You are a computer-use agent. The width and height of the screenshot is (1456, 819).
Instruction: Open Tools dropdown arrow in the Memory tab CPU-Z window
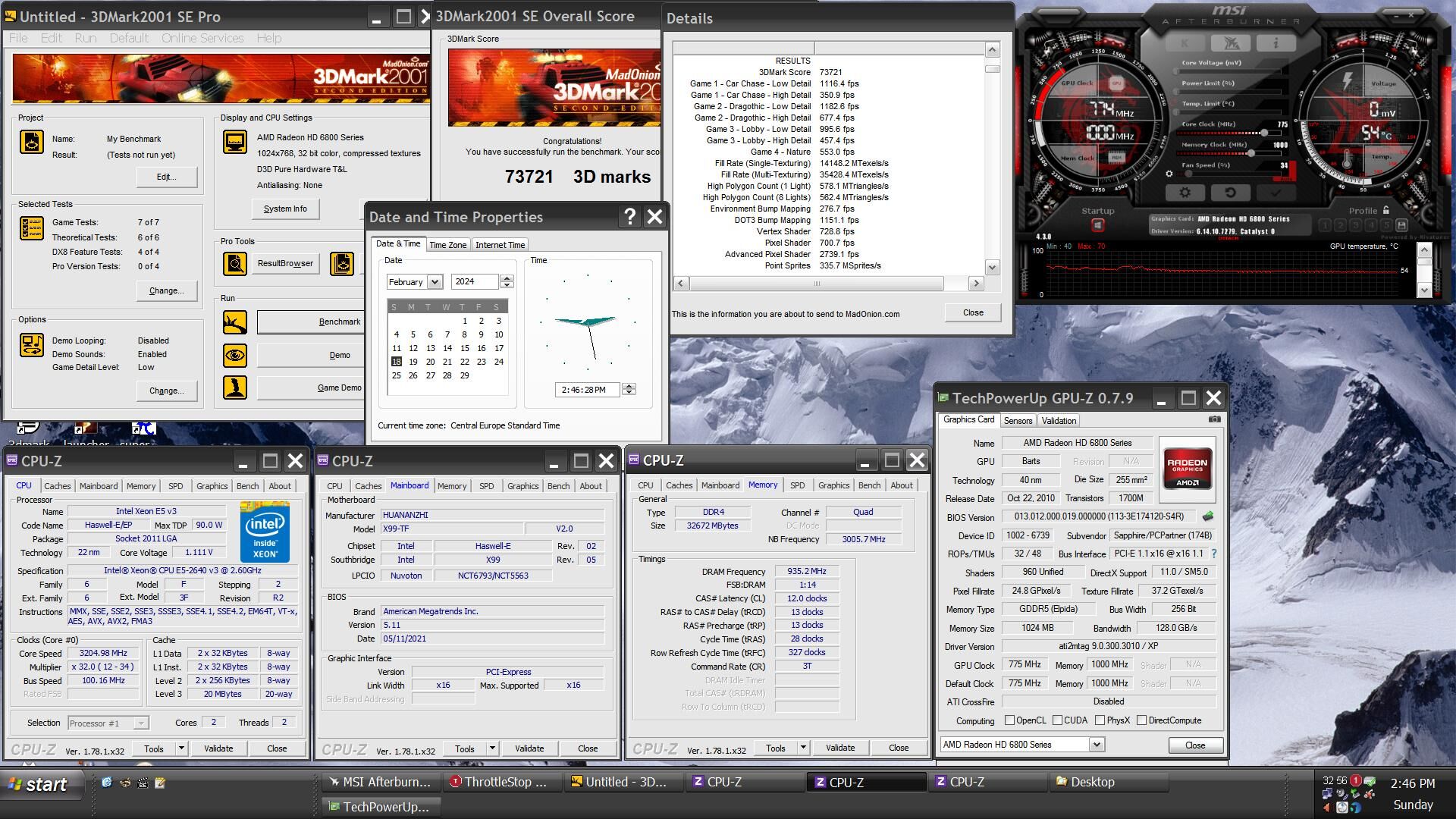(803, 748)
